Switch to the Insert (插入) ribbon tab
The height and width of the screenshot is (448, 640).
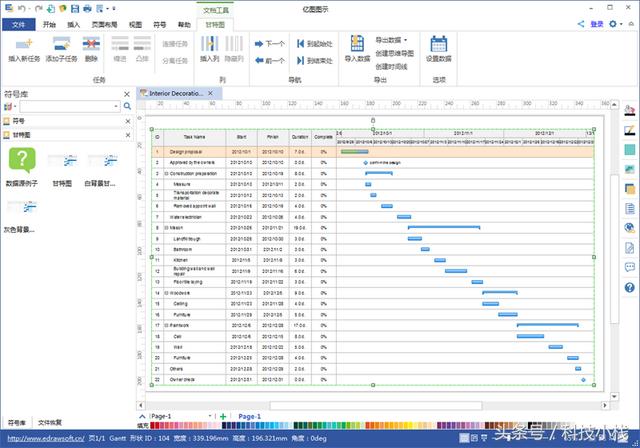tap(75, 22)
